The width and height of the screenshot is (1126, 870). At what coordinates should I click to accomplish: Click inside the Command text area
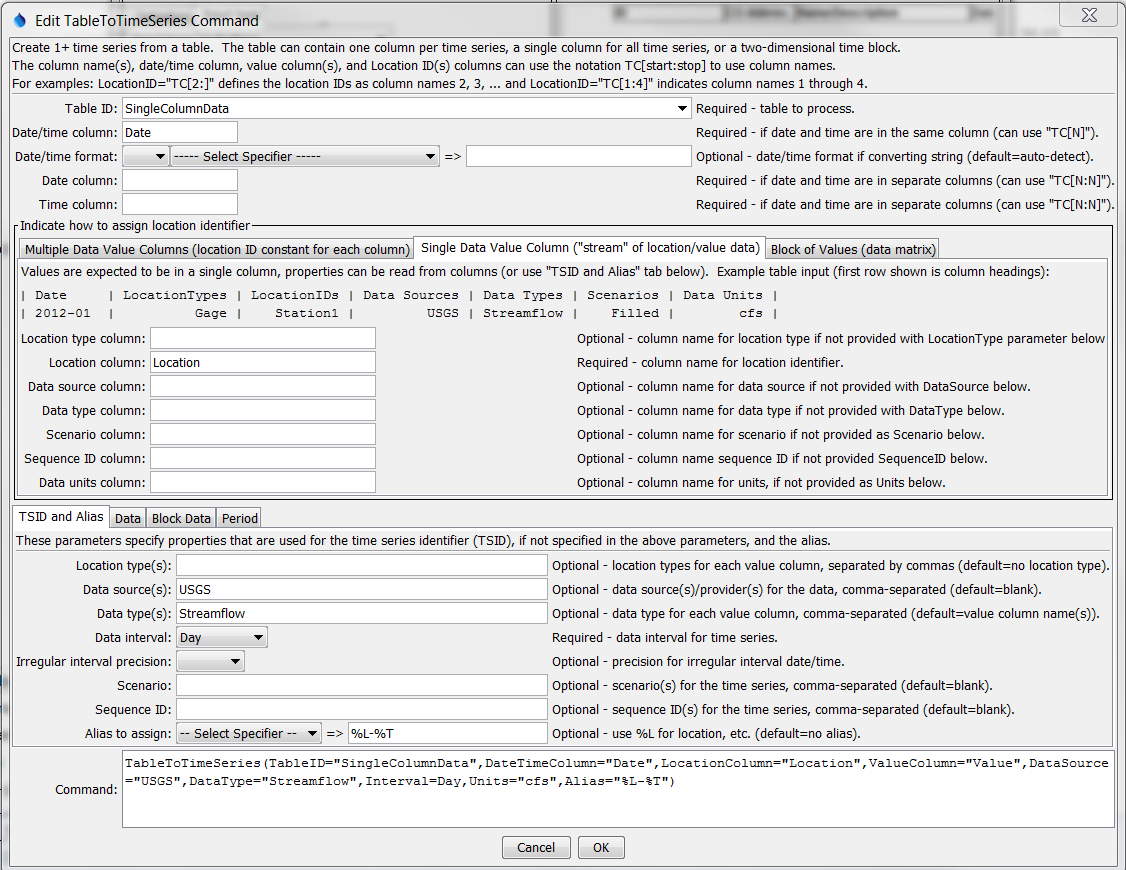click(x=618, y=789)
